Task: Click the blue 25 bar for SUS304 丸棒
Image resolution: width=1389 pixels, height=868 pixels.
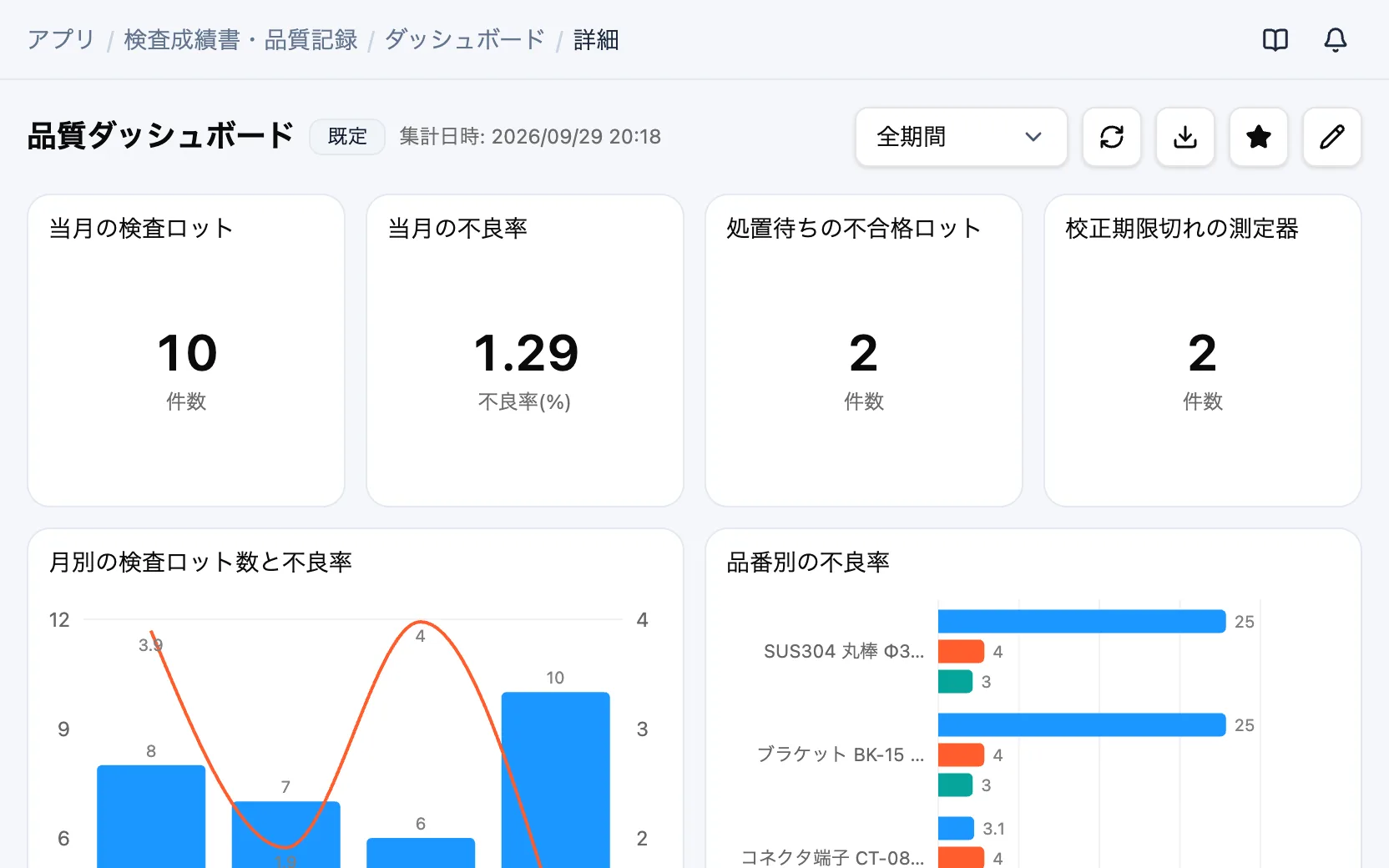Action: coord(1082,622)
